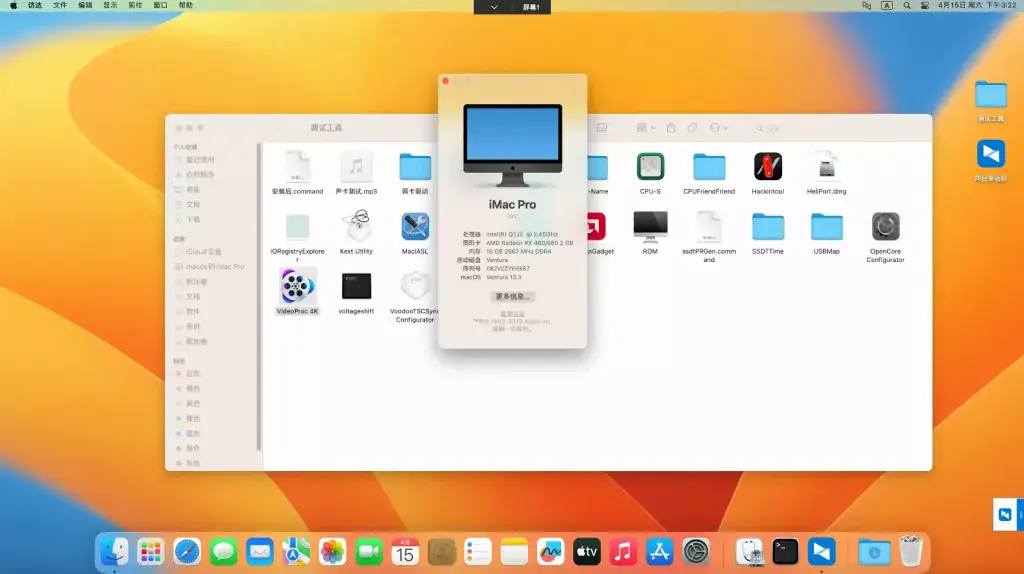Screen dimensions: 1024x574
Task: Open Freeform from the Dock
Action: pos(551,552)
